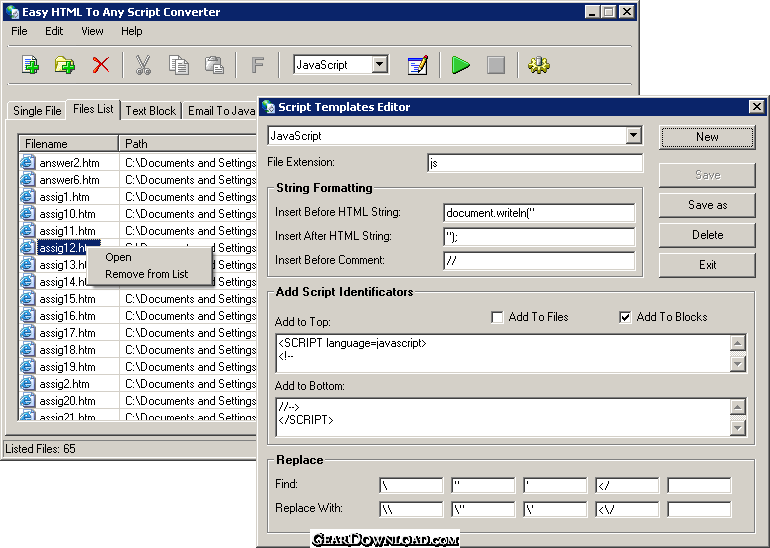Select the Files List tab

(x=93, y=109)
